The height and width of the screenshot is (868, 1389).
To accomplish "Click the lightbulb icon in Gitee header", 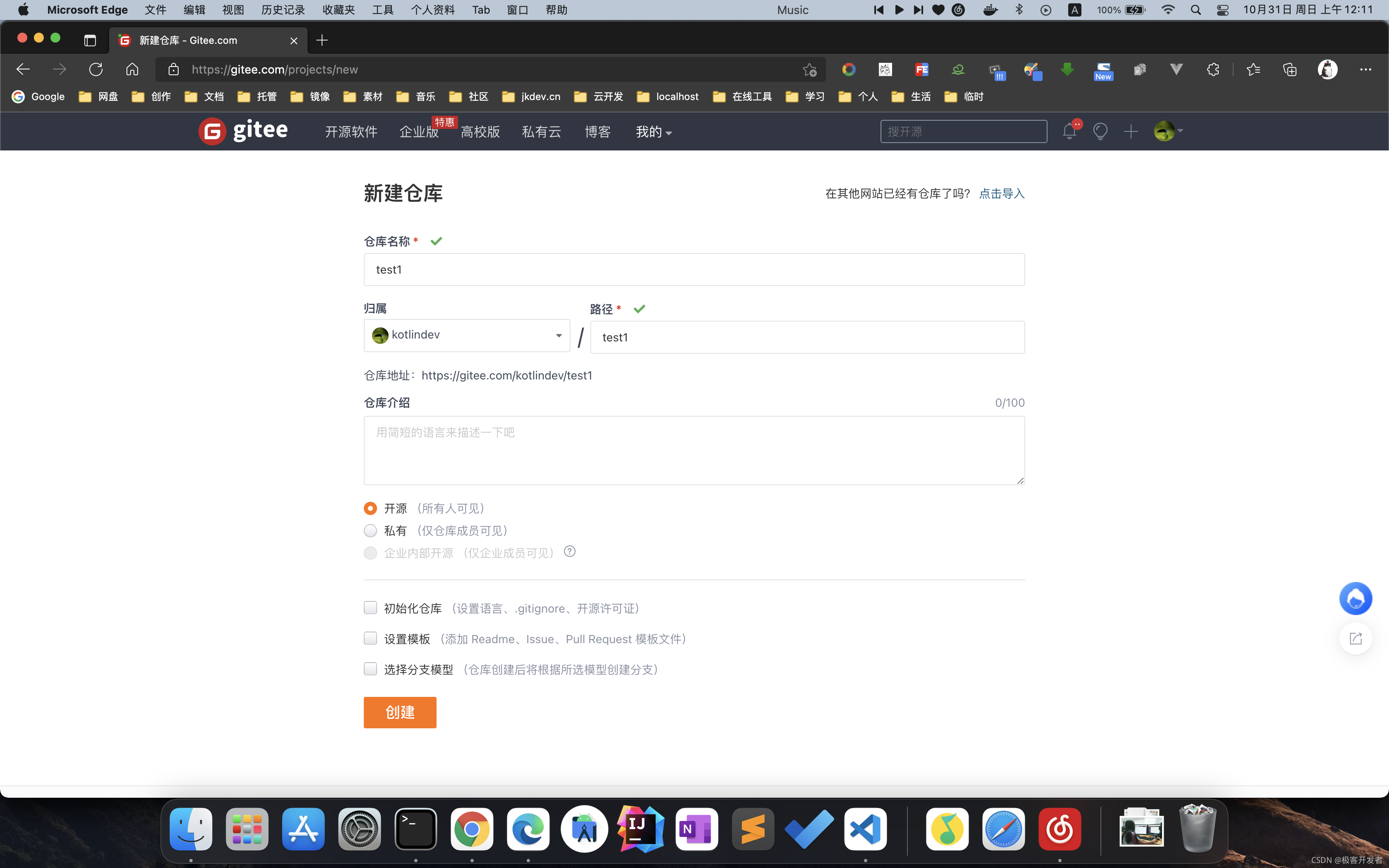I will tap(1100, 131).
